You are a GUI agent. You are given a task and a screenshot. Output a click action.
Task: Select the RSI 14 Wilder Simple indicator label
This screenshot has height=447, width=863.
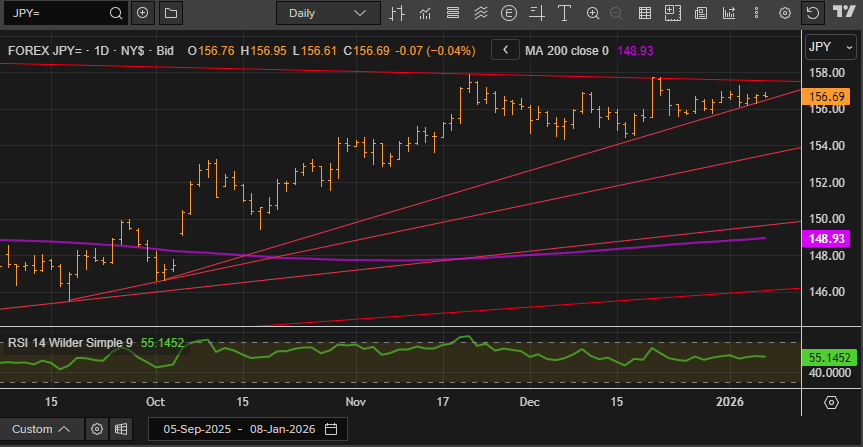click(x=70, y=342)
